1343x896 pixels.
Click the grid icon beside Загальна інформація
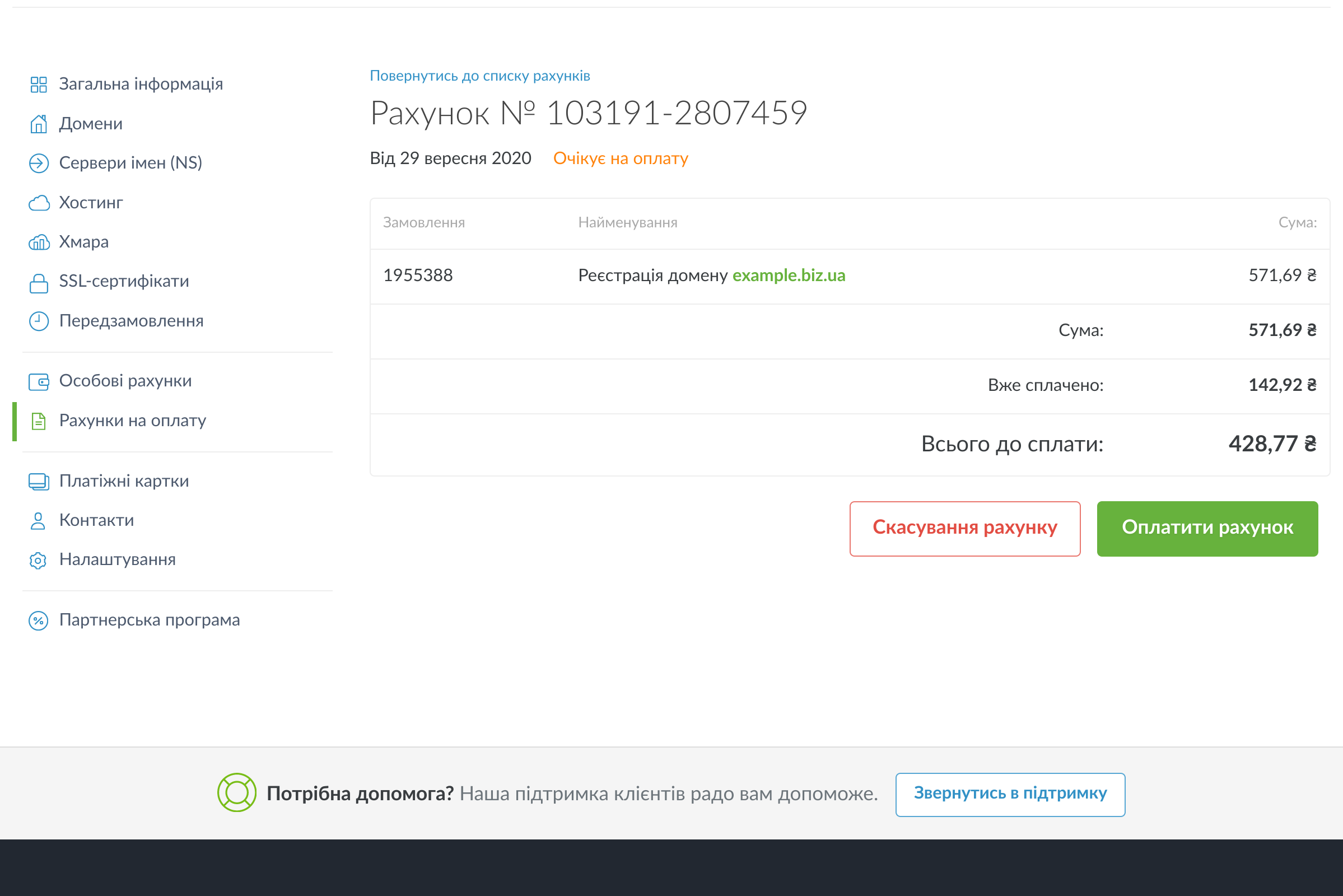pyautogui.click(x=38, y=85)
